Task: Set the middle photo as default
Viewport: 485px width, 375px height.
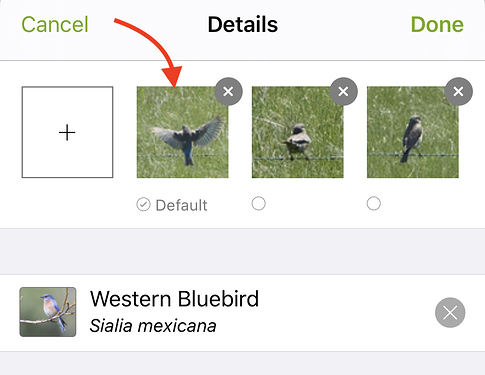Action: [259, 203]
